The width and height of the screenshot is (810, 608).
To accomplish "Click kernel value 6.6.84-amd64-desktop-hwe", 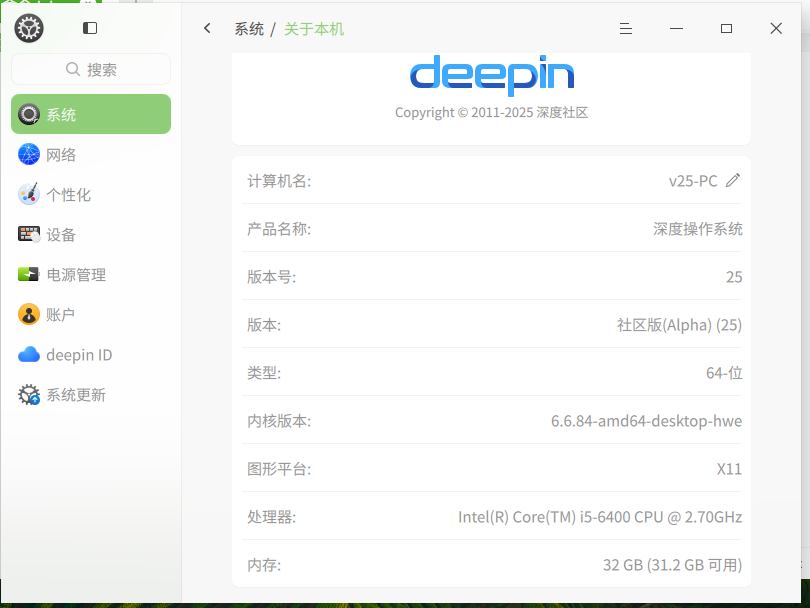I will pyautogui.click(x=646, y=421).
